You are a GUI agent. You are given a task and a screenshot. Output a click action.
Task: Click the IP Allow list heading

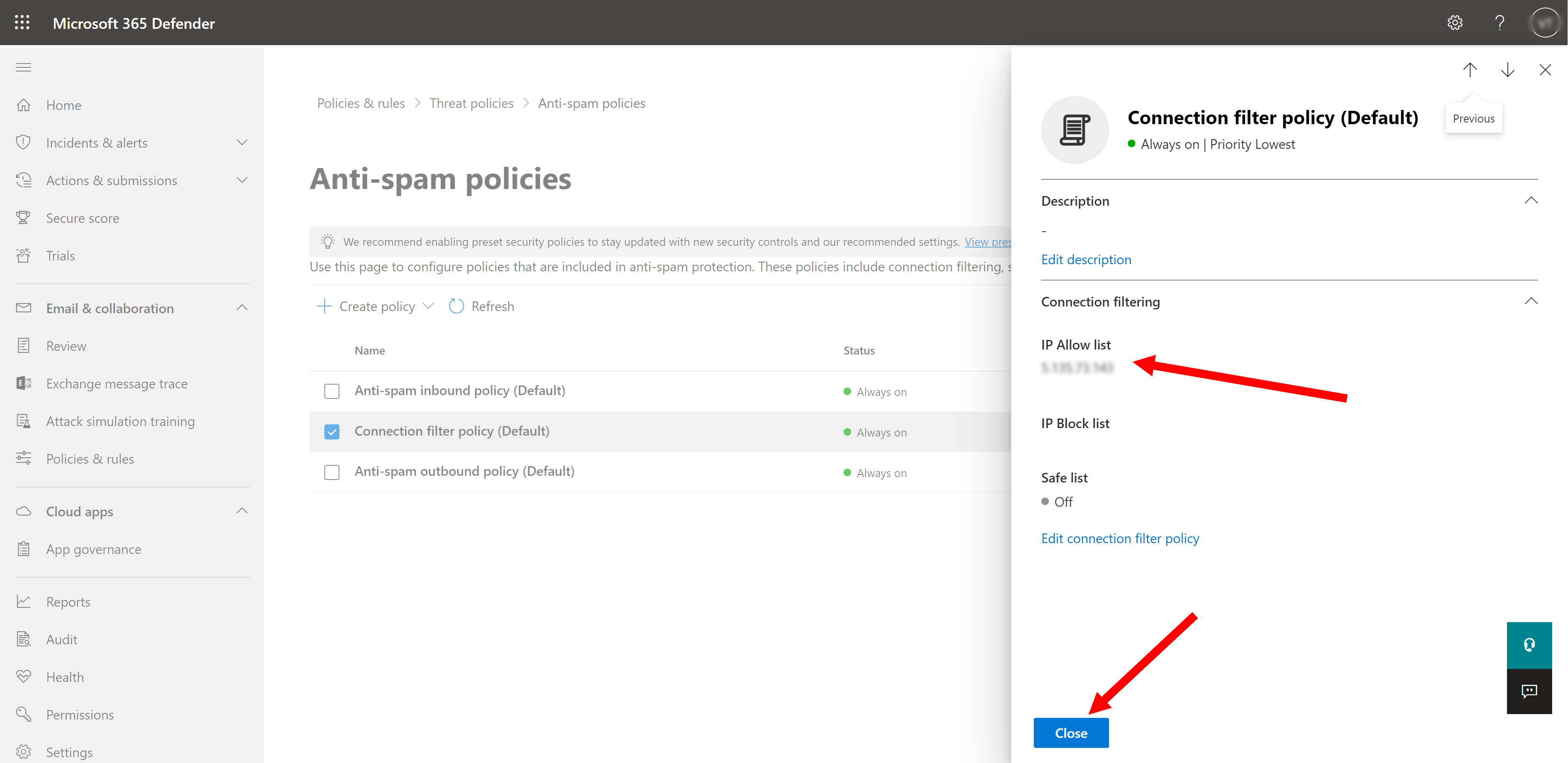coord(1076,344)
